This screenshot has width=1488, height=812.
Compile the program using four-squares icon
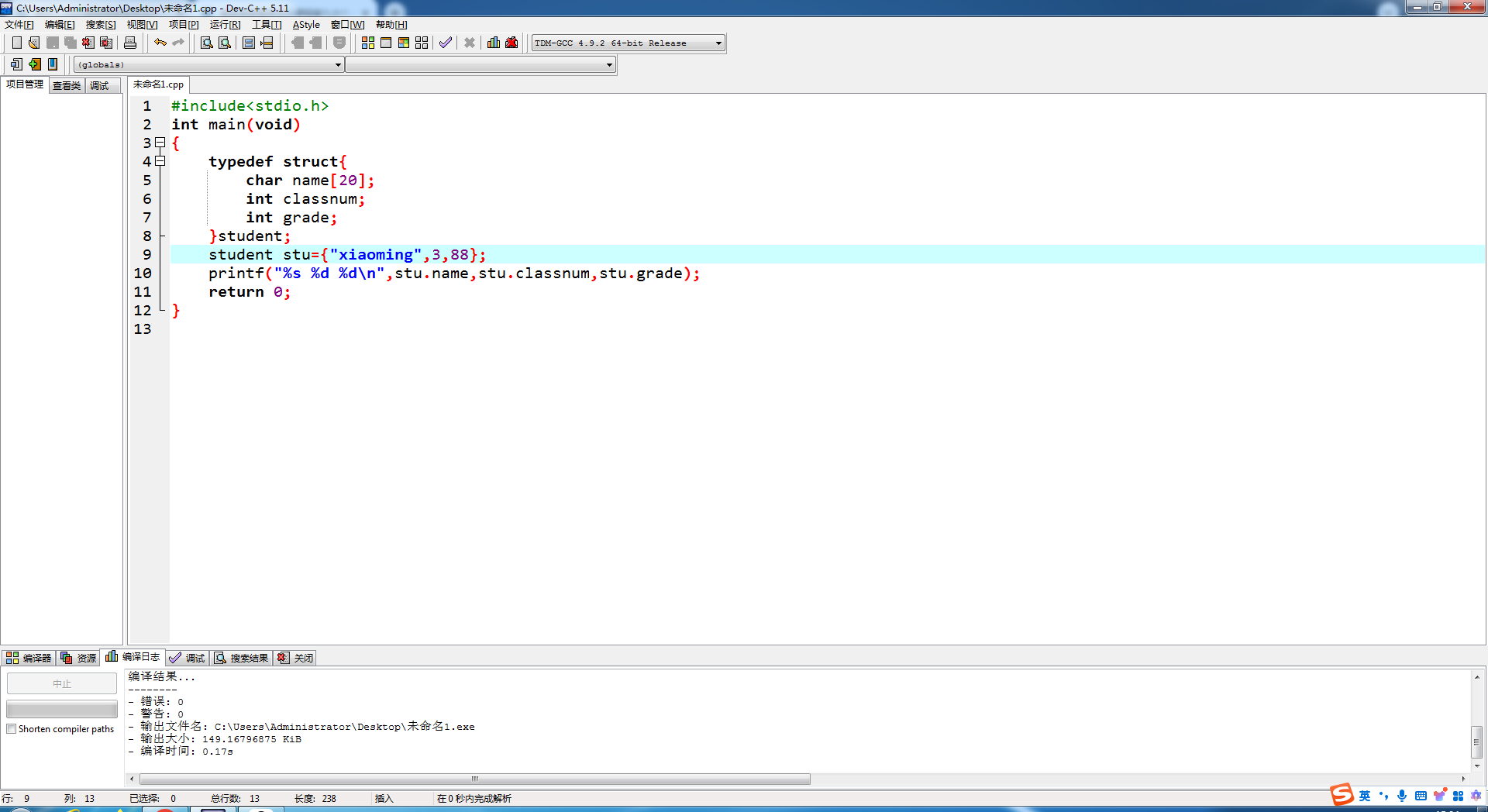[368, 43]
